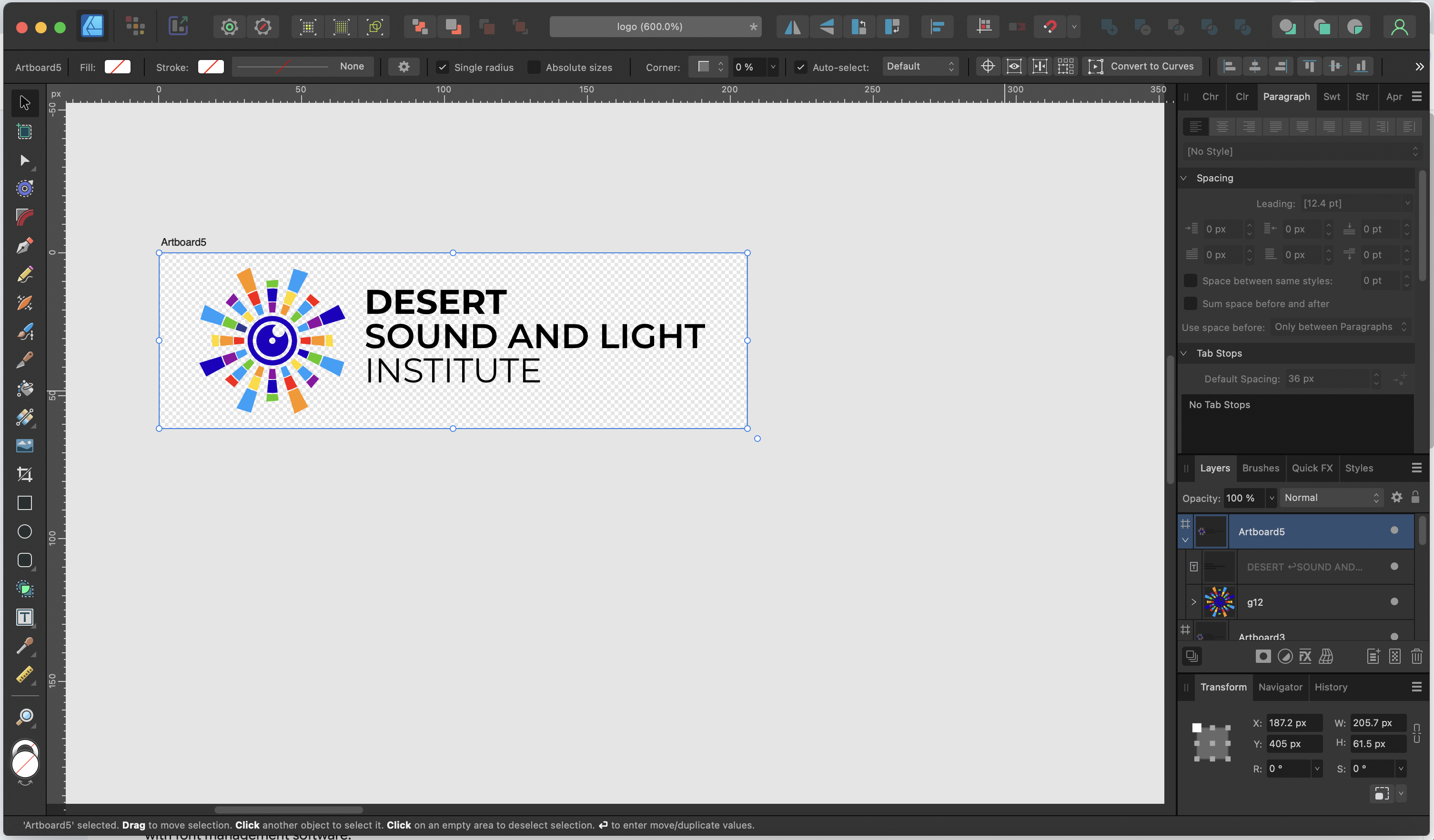Image resolution: width=1434 pixels, height=840 pixels.
Task: Toggle the Single radius checkbox
Action: [x=442, y=67]
